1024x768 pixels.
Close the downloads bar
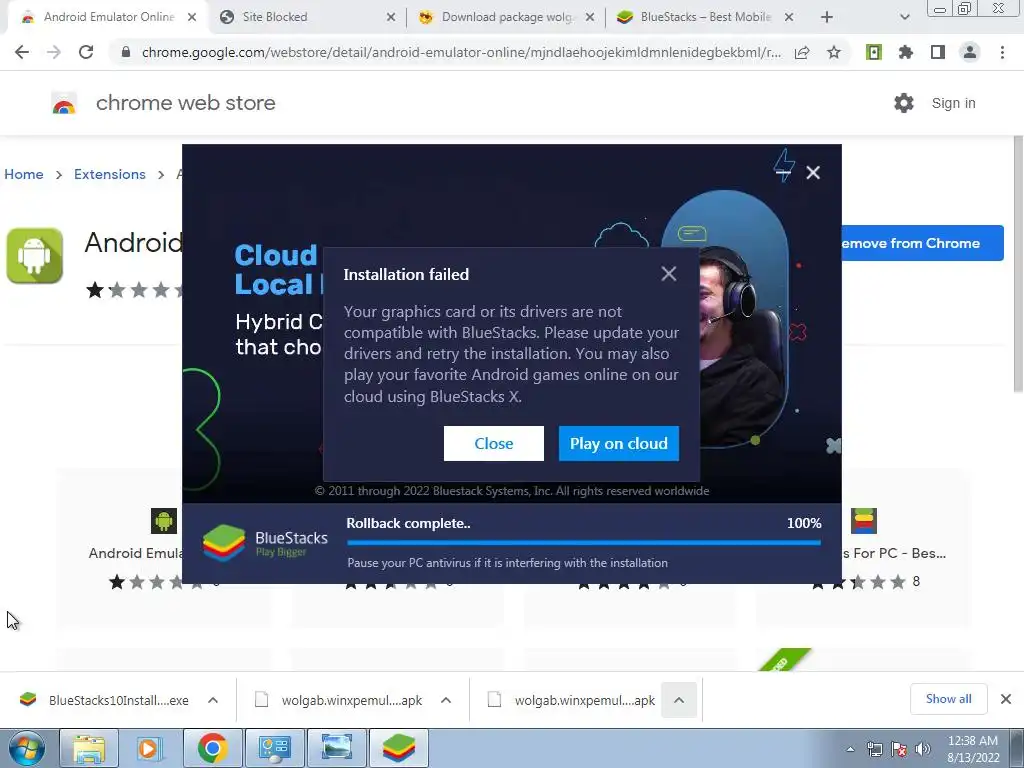1006,699
